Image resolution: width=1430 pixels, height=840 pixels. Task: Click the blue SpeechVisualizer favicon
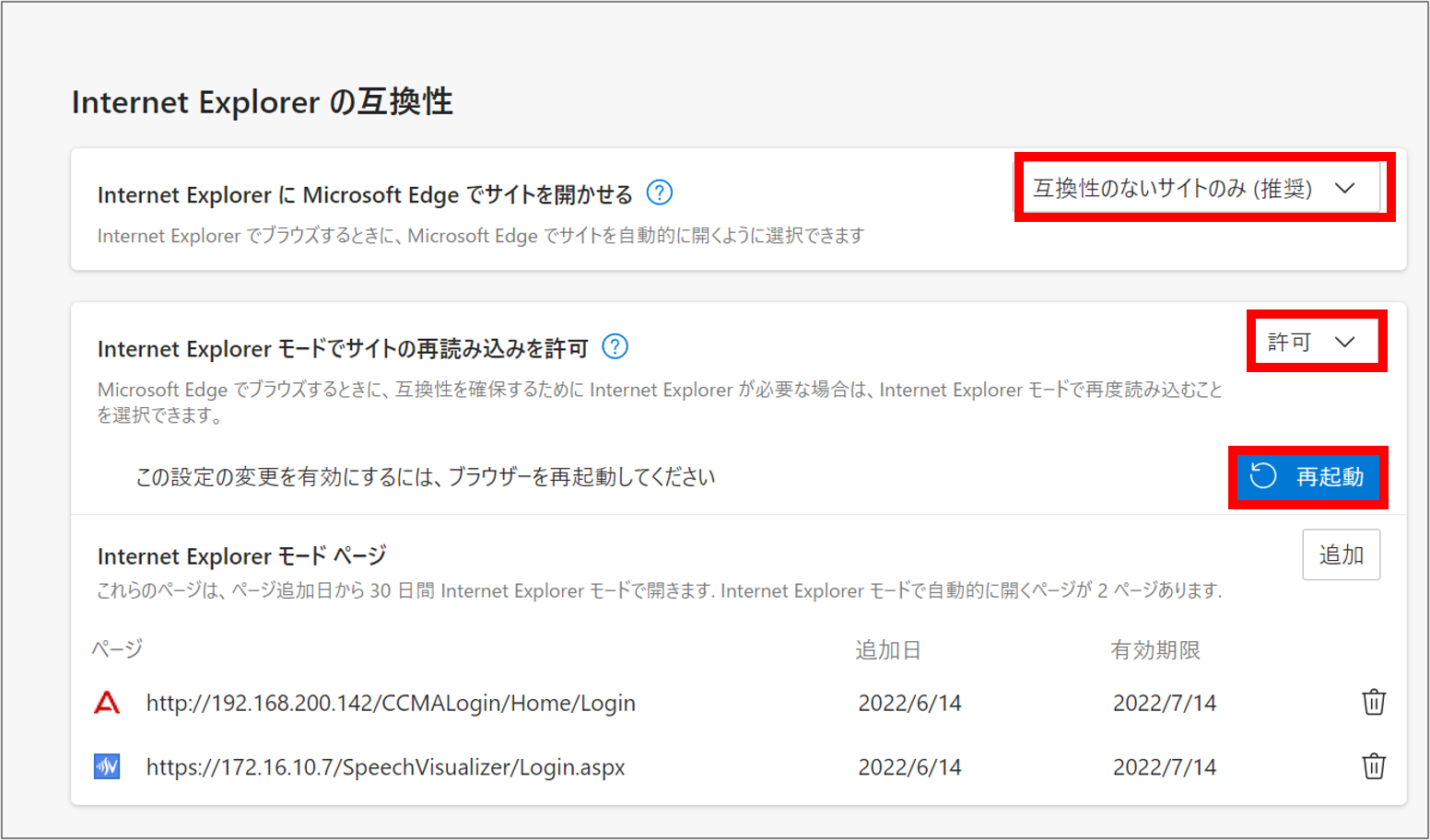(107, 766)
